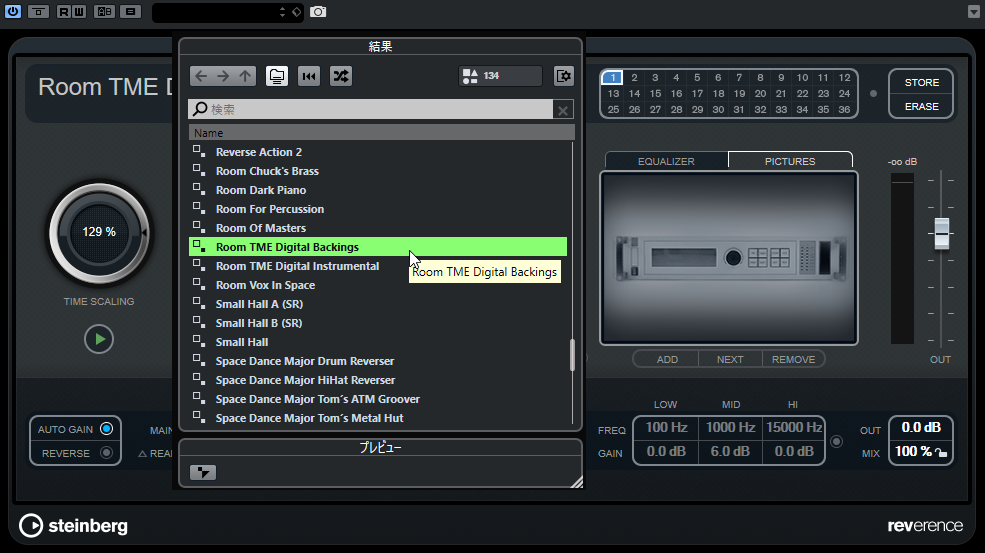Switch to the EQUALIZER tab
This screenshot has width=985, height=553.
(x=666, y=161)
